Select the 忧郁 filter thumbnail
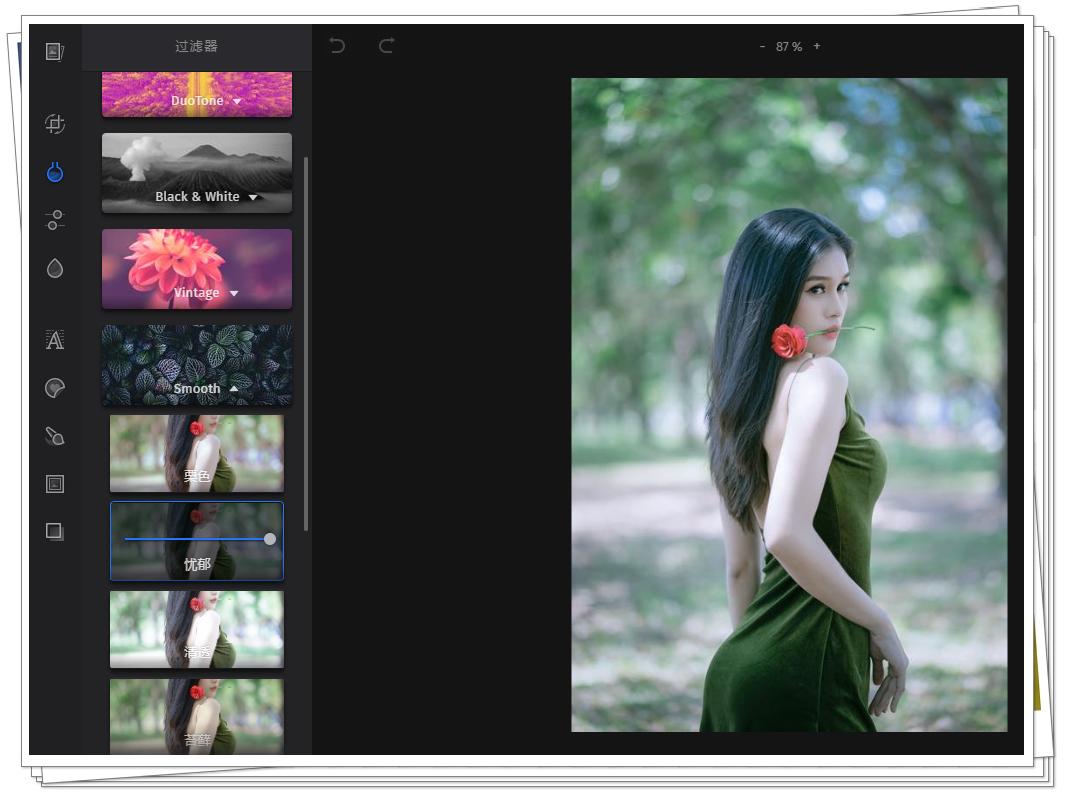This screenshot has height=792, width=1065. point(197,541)
